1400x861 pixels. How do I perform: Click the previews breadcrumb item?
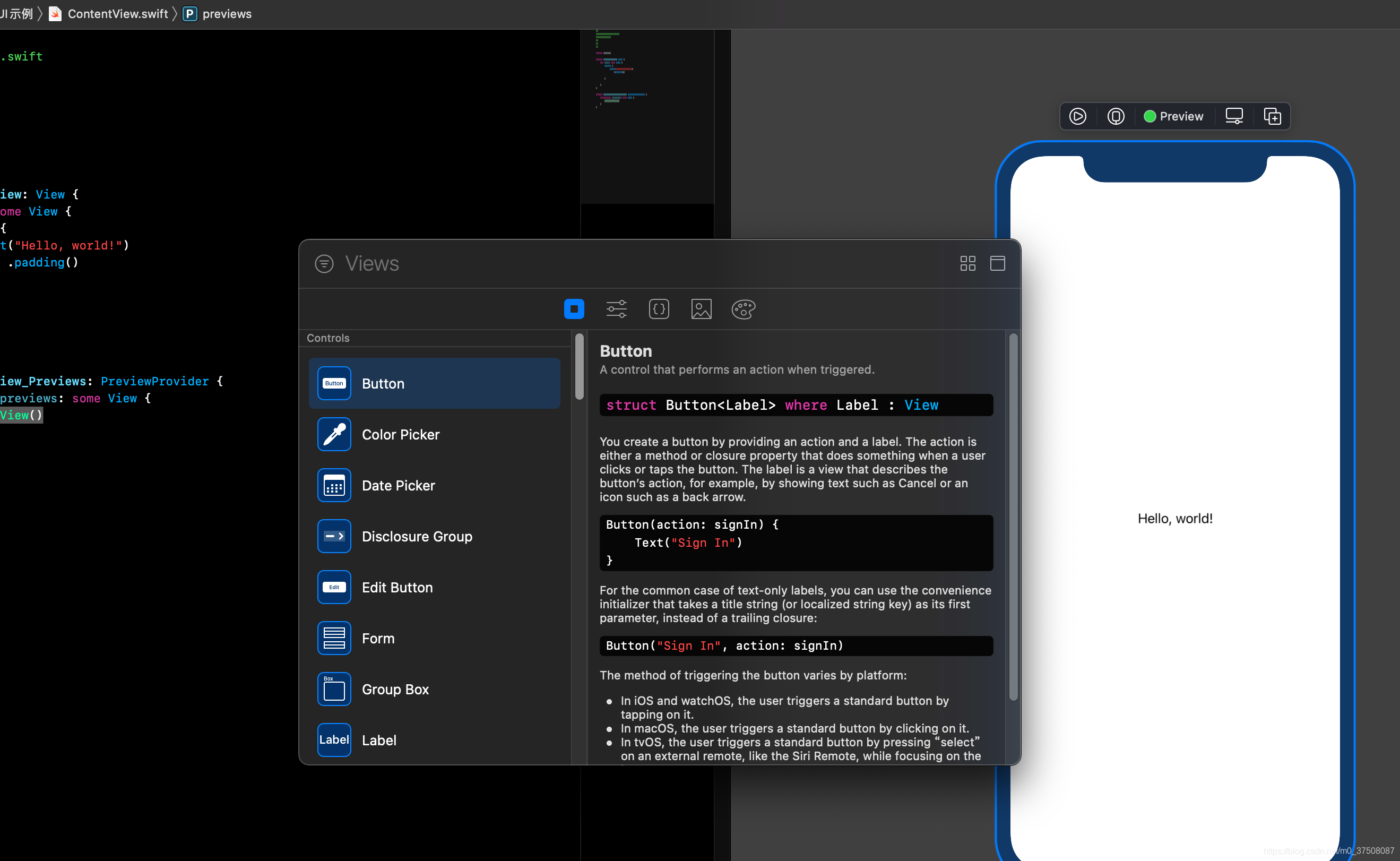pos(226,14)
